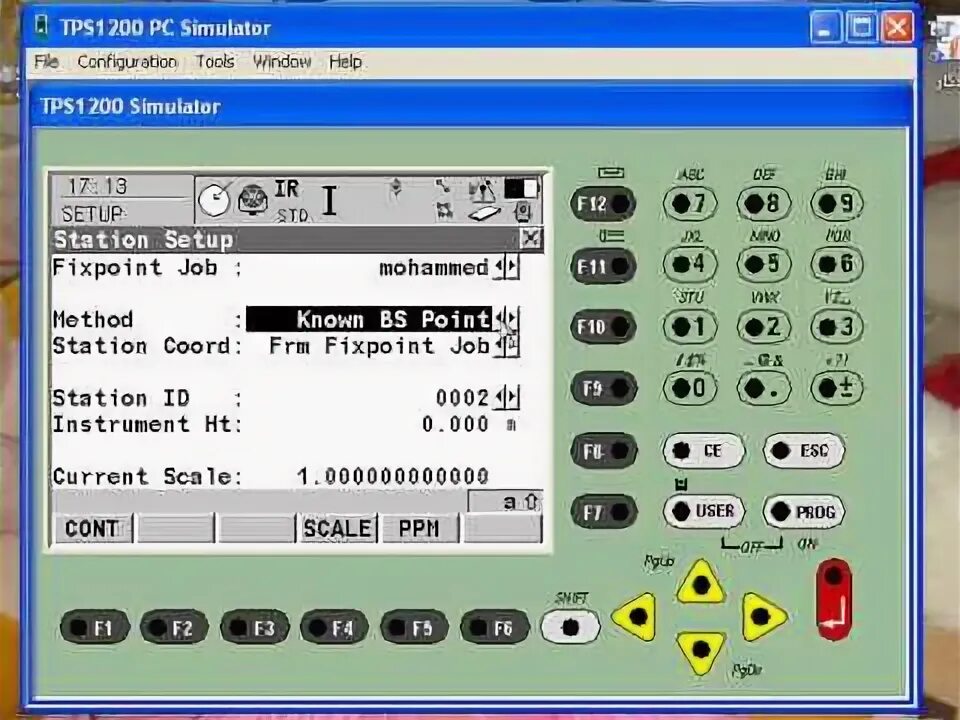This screenshot has width=960, height=720.
Task: Click the Frm Fixpoint Job value
Action: pos(379,345)
